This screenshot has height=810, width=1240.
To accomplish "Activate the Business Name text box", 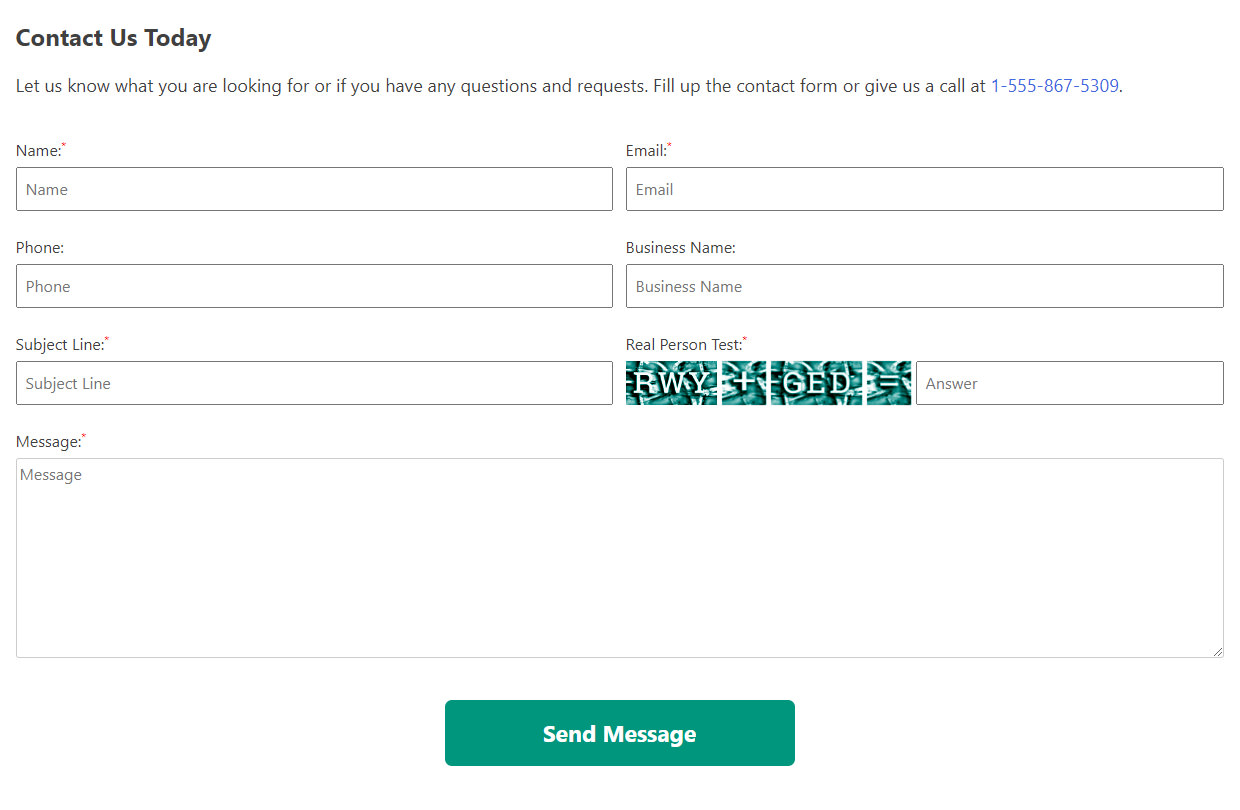I will (x=925, y=286).
